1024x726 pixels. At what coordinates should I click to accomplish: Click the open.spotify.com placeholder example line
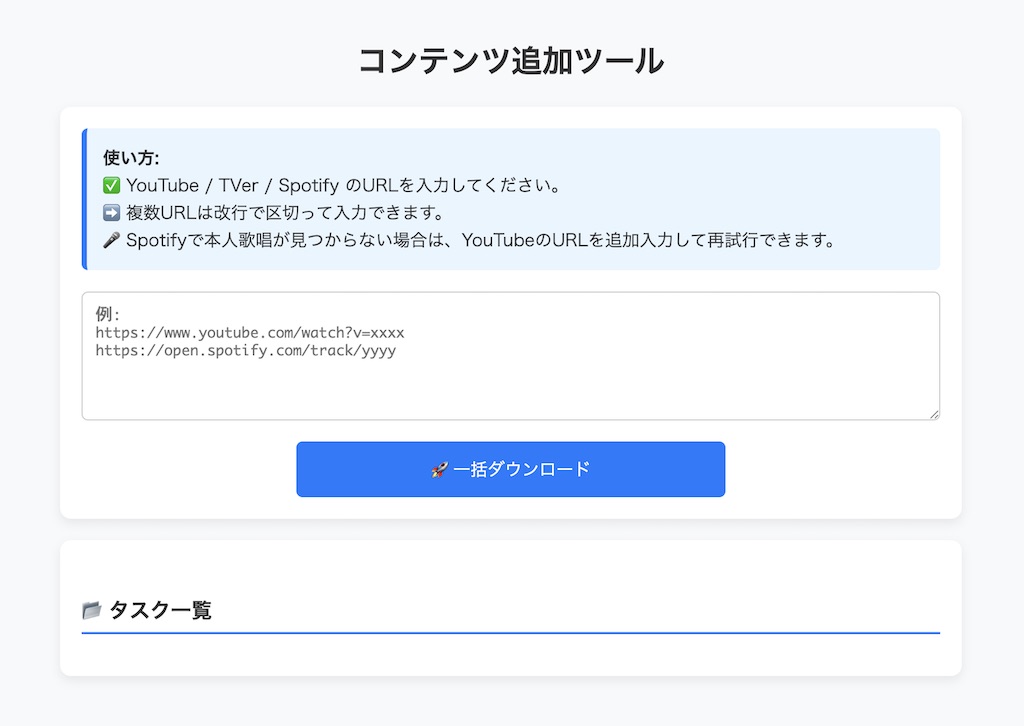coord(246,350)
